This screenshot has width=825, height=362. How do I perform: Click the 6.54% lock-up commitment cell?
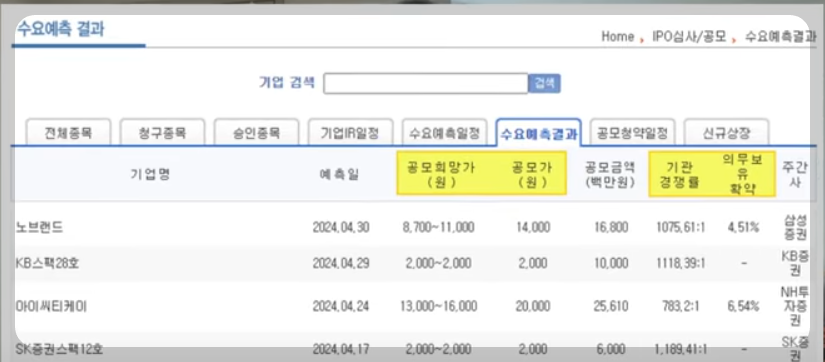pos(743,306)
